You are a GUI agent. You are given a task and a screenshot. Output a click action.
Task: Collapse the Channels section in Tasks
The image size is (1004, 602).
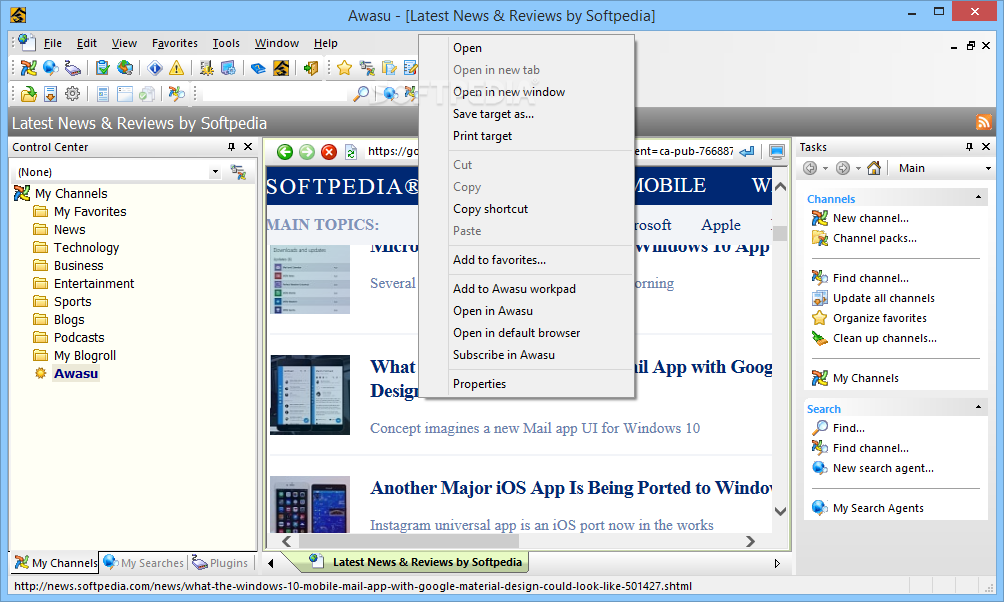978,197
